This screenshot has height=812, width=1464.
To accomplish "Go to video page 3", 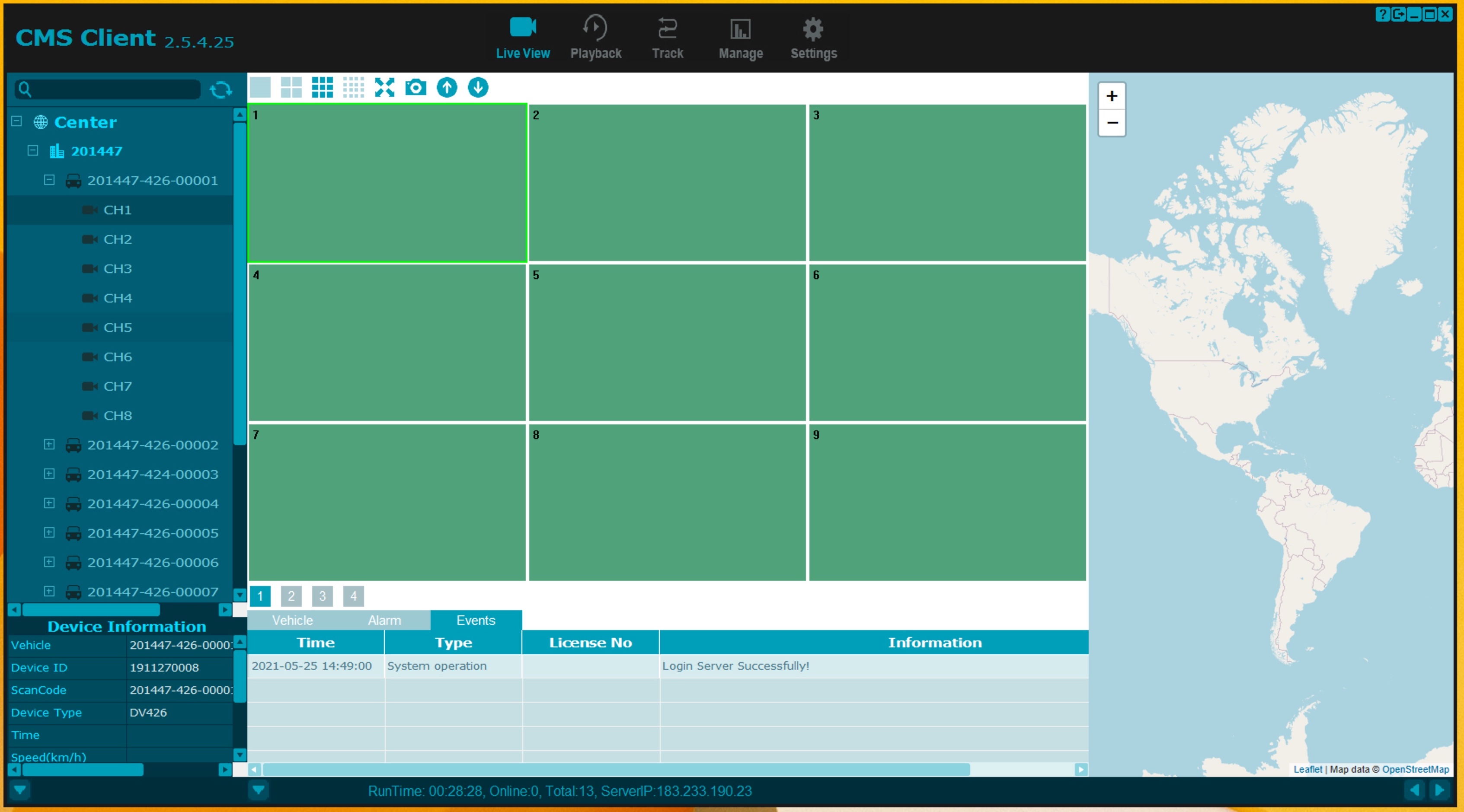I will coord(322,595).
